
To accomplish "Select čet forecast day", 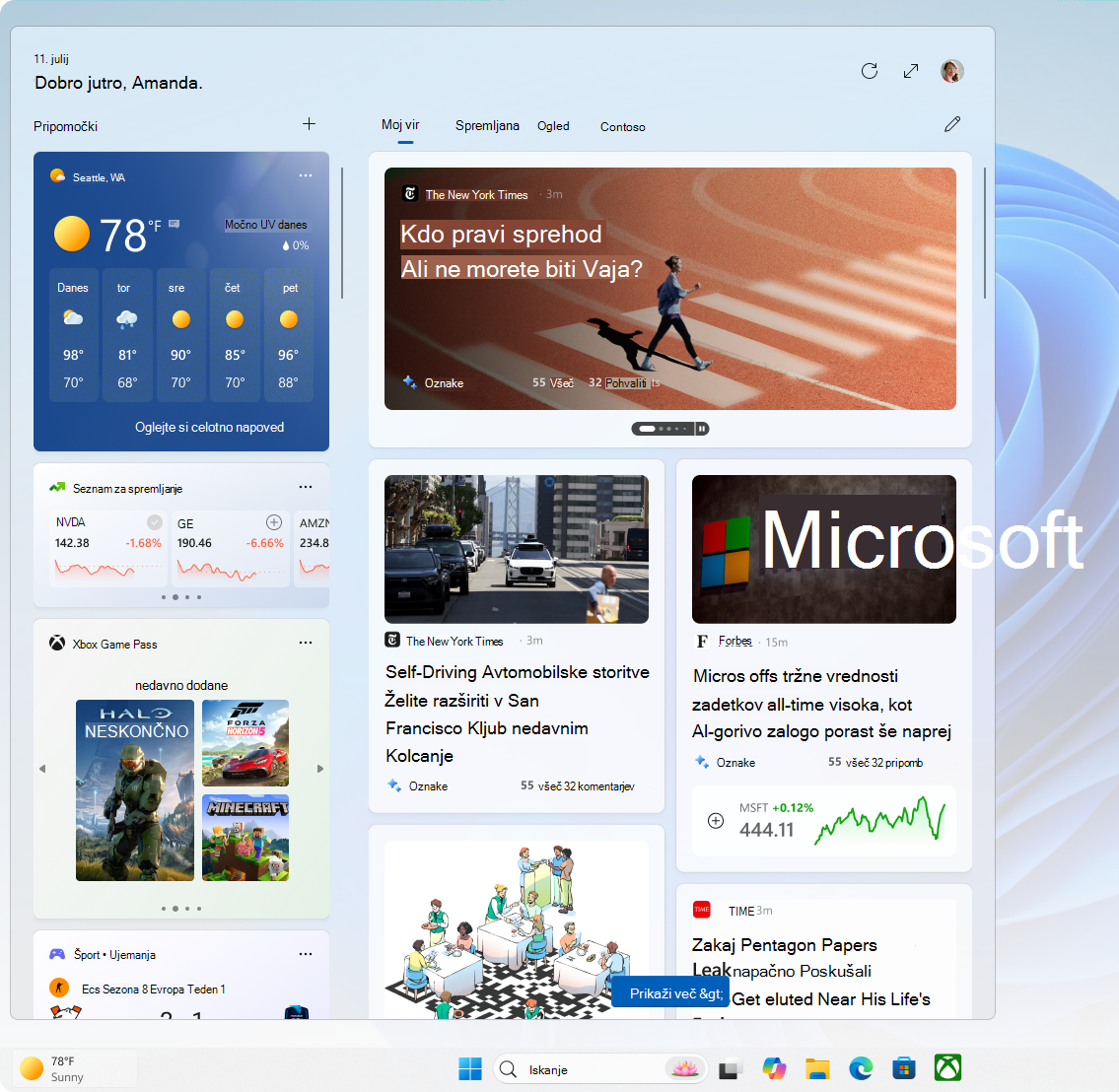I will pyautogui.click(x=235, y=335).
